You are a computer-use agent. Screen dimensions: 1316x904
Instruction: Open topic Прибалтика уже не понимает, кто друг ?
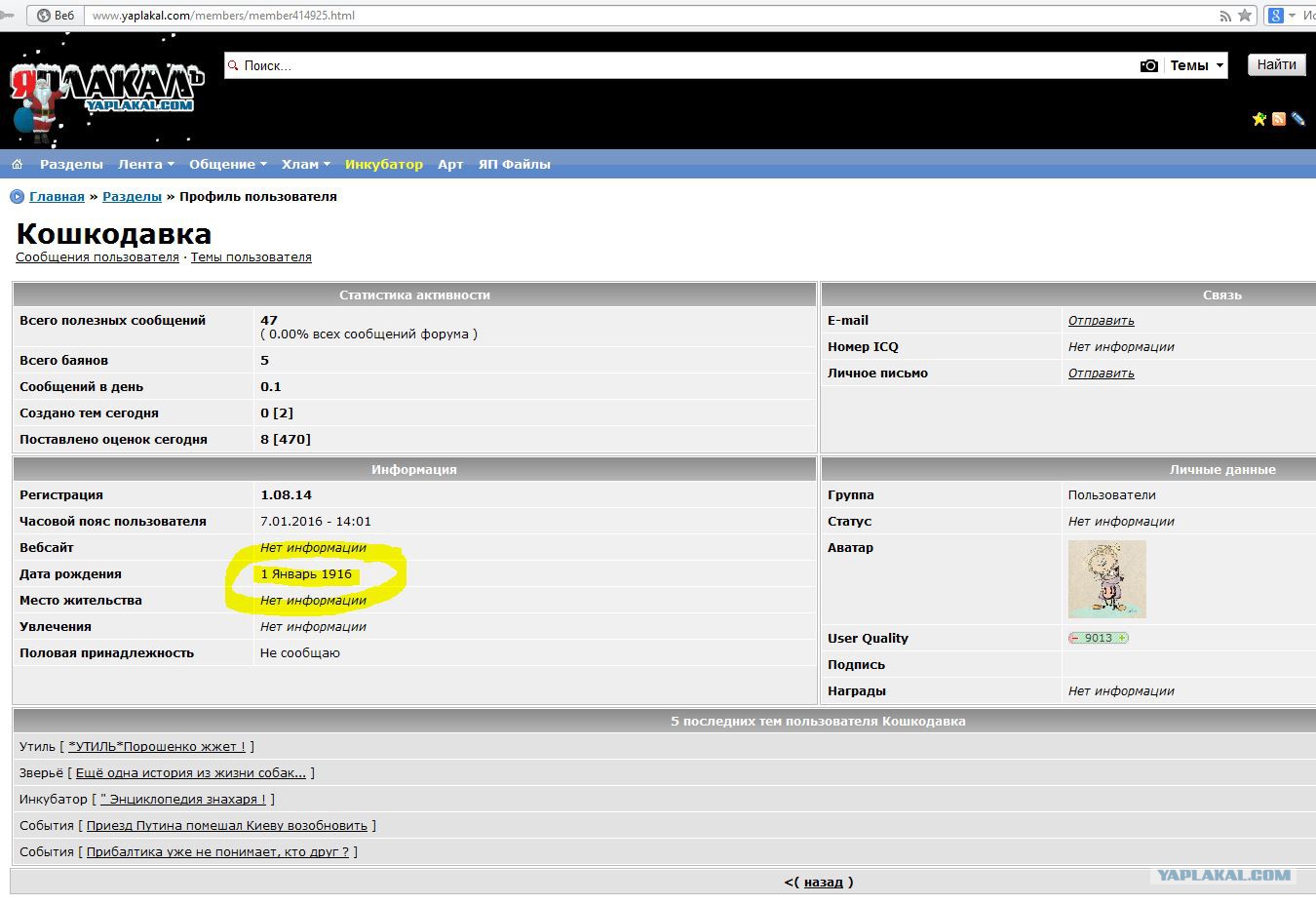pyautogui.click(x=217, y=851)
